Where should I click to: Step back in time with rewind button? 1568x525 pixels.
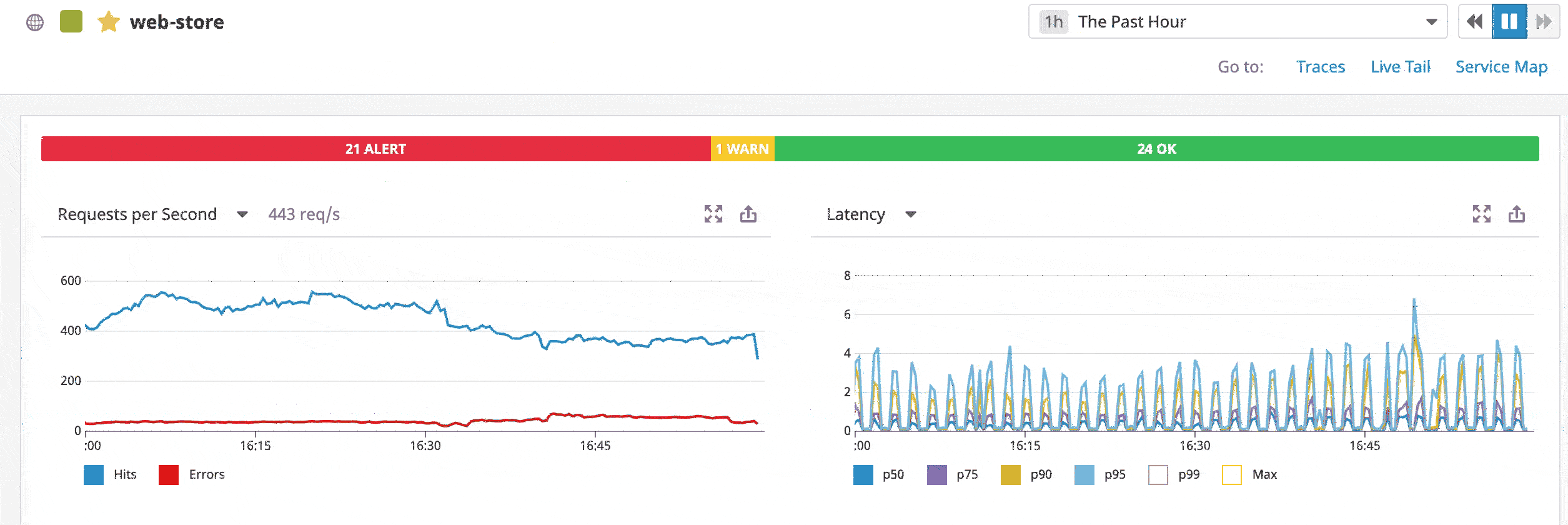(x=1475, y=22)
